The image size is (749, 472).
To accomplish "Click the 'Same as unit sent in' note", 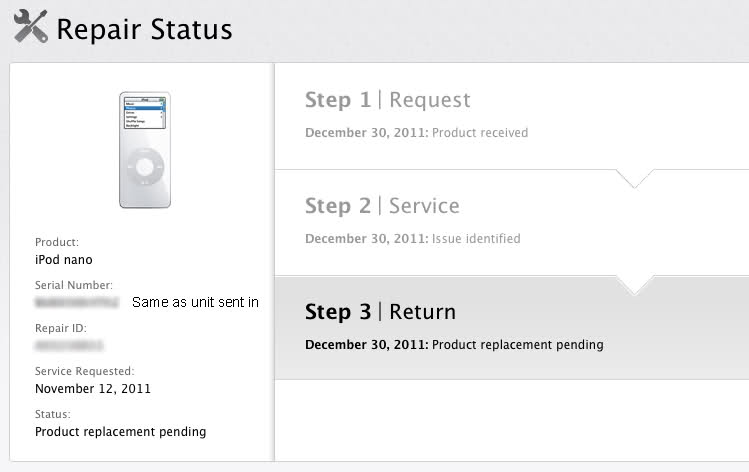I will click(195, 302).
